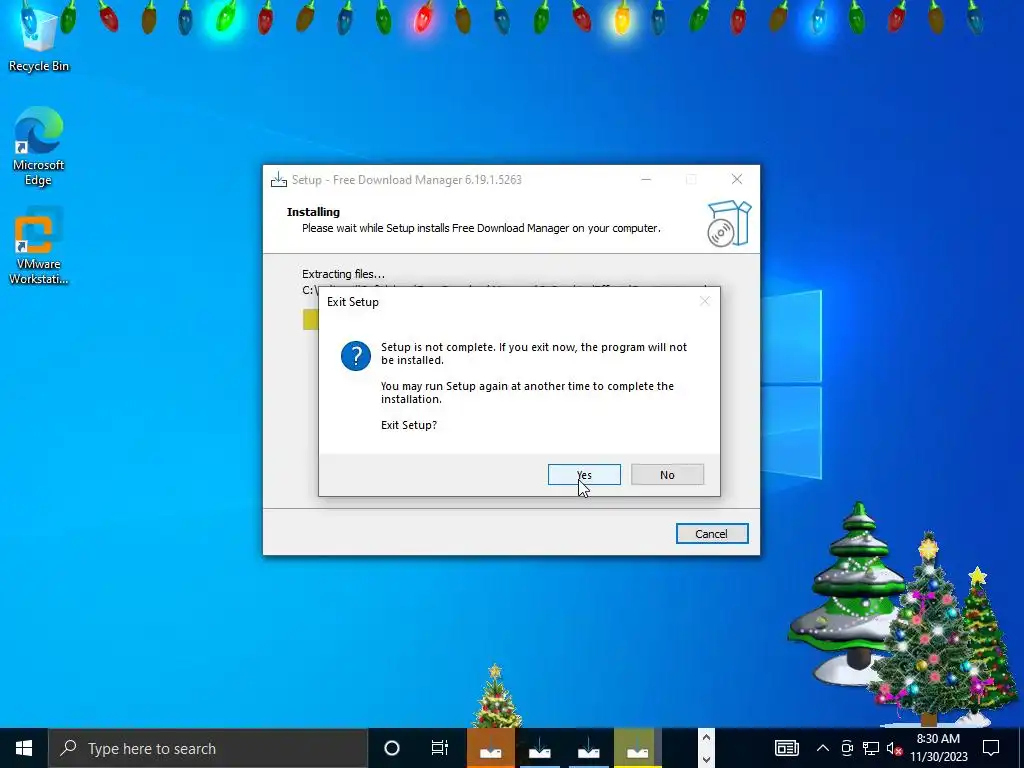This screenshot has width=1024, height=768.
Task: Click the box and disc setup image
Action: (729, 223)
